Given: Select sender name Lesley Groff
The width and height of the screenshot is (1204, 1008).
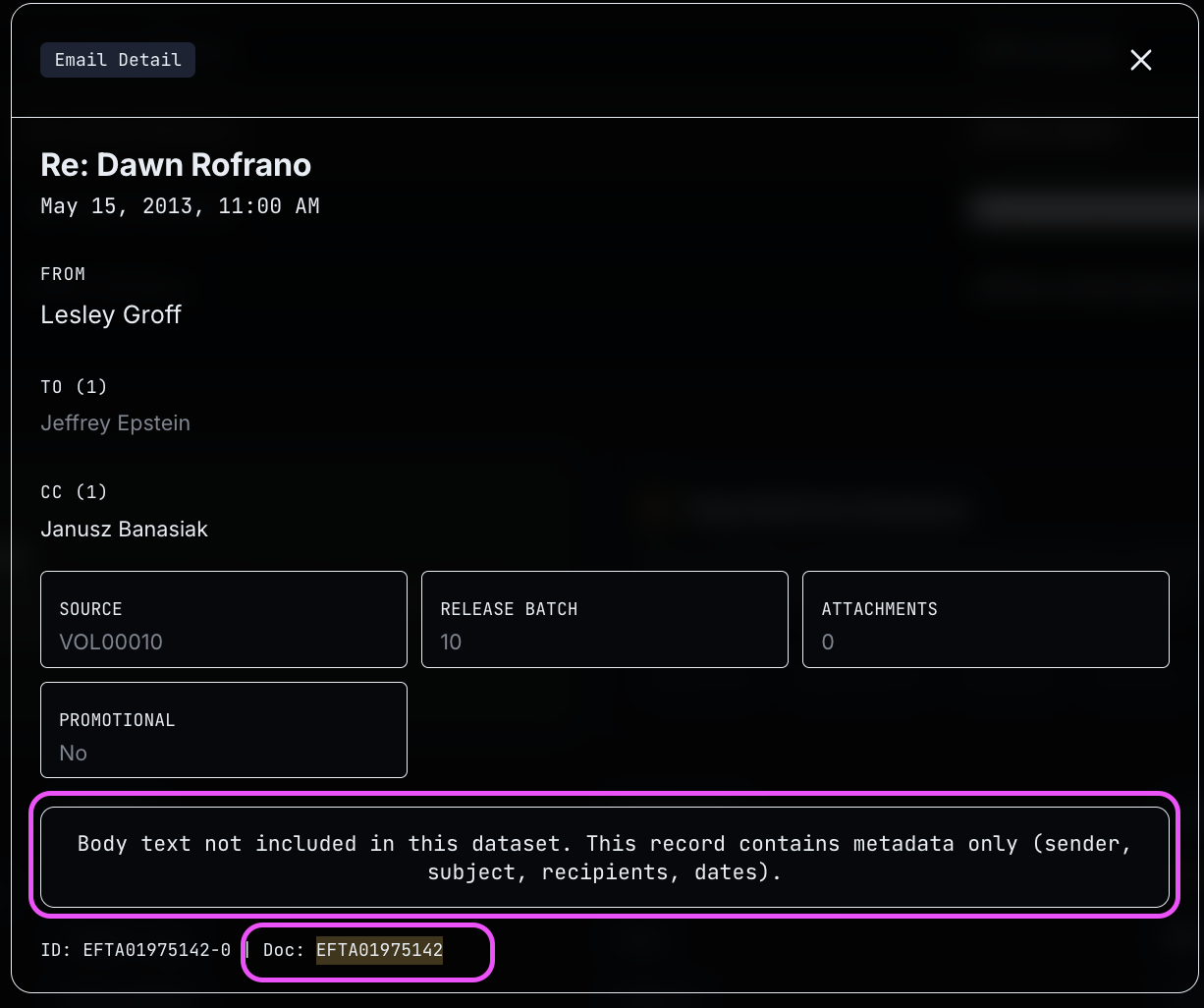Looking at the screenshot, I should point(111,314).
